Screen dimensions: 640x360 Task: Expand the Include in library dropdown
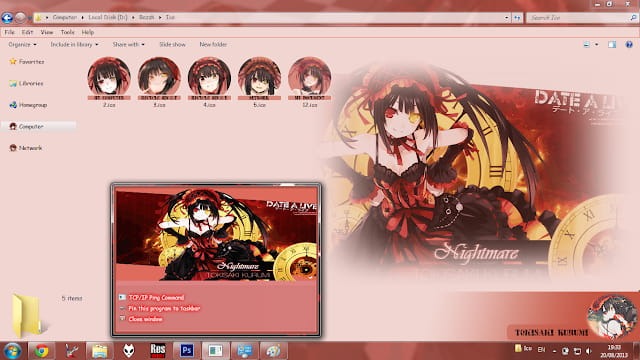[74, 44]
